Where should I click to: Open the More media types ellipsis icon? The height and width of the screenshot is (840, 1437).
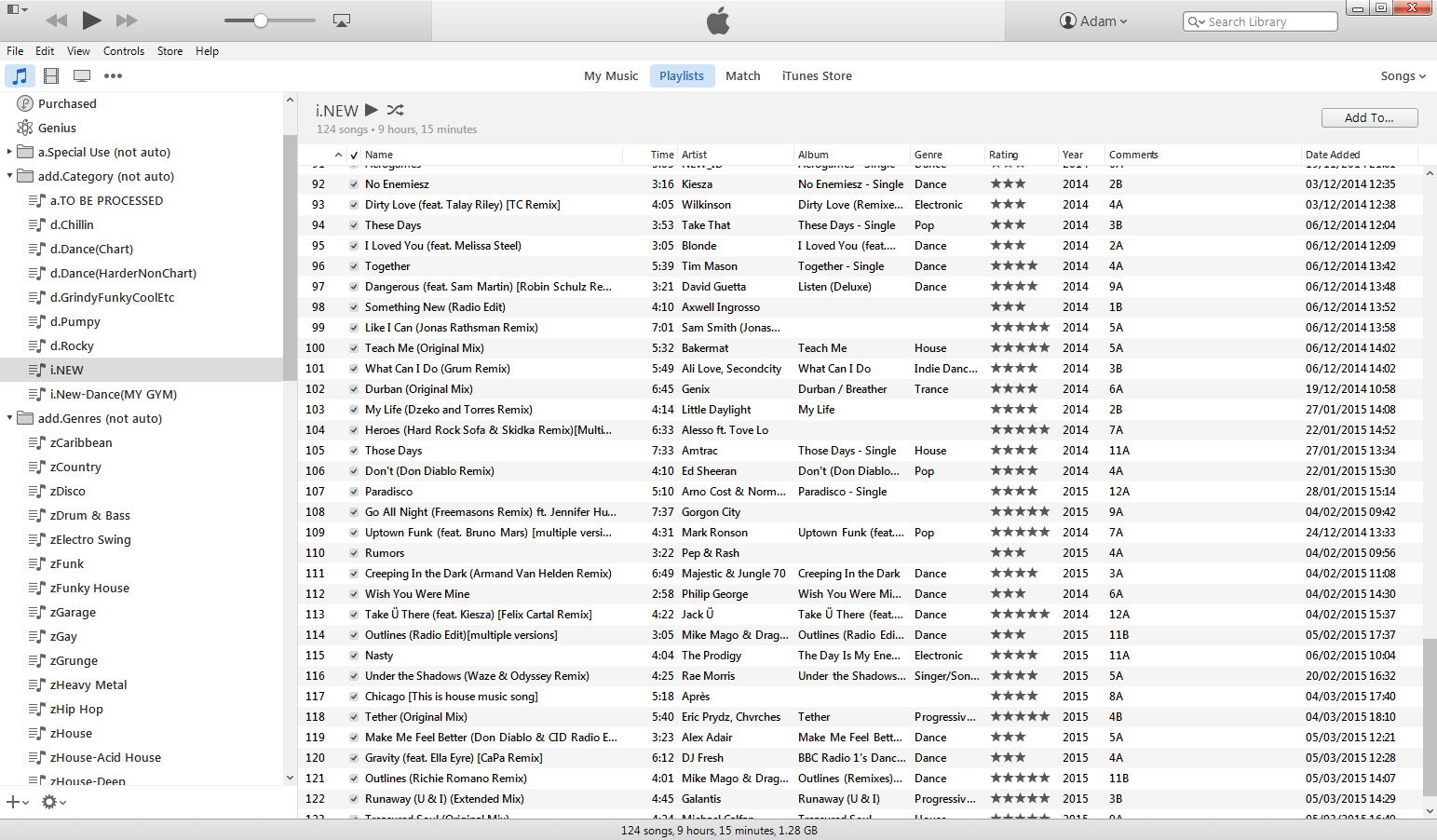point(113,75)
